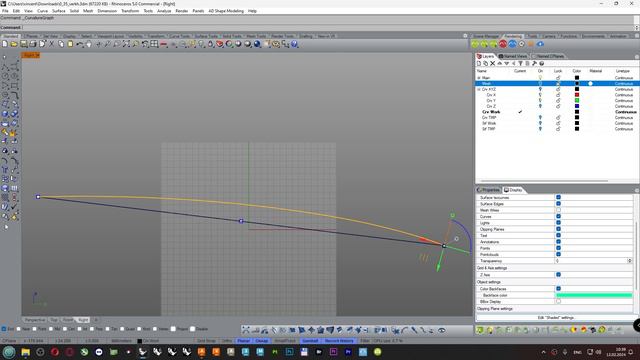This screenshot has width=640, height=360.
Task: Switch to the Named Views tab
Action: coord(513,56)
